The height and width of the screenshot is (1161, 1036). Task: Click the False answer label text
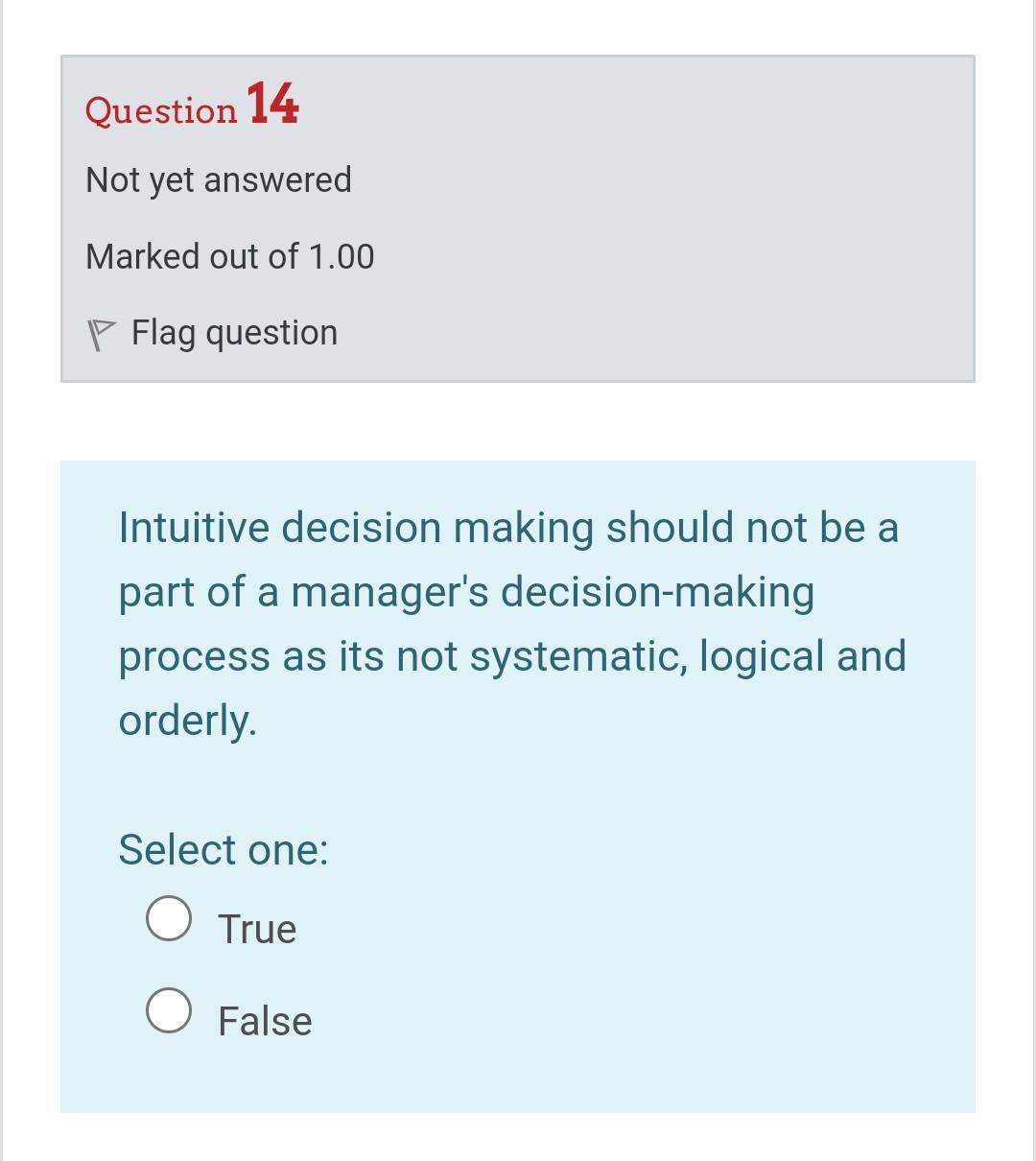point(265,1020)
